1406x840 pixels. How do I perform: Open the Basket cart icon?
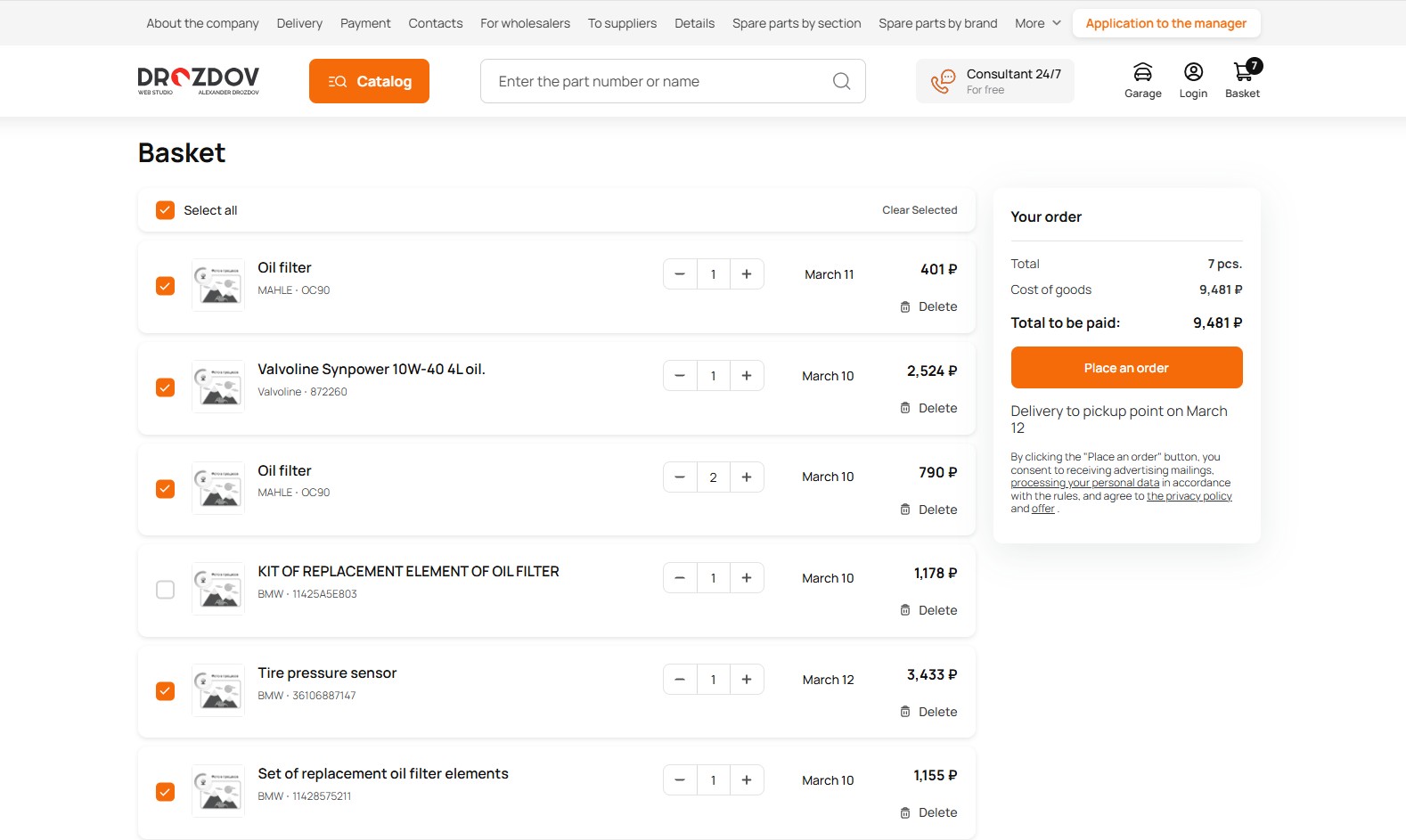(1243, 72)
